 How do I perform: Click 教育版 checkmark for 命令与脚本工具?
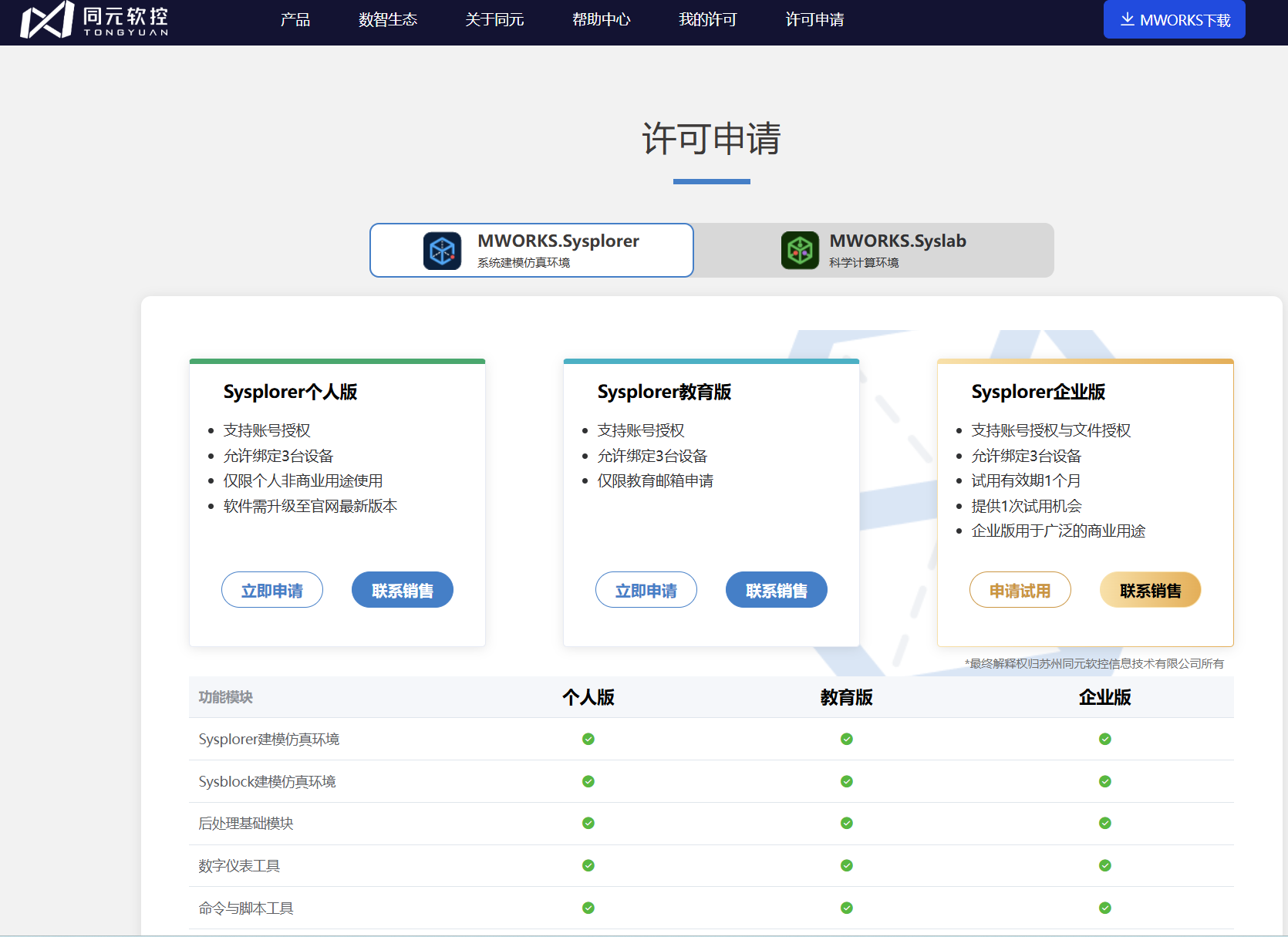click(847, 908)
